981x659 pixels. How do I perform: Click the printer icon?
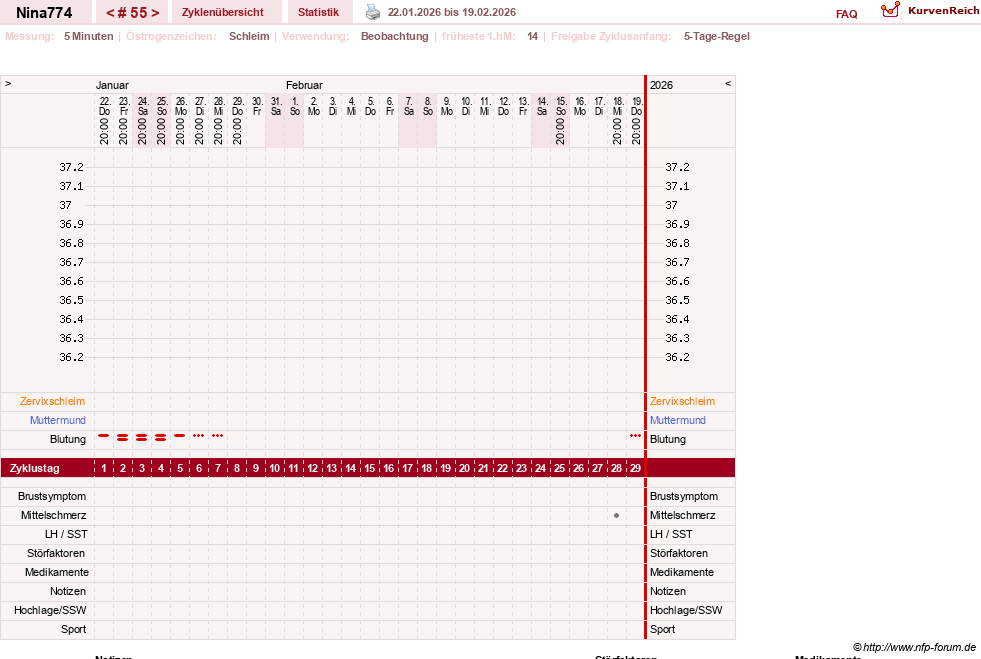[373, 12]
